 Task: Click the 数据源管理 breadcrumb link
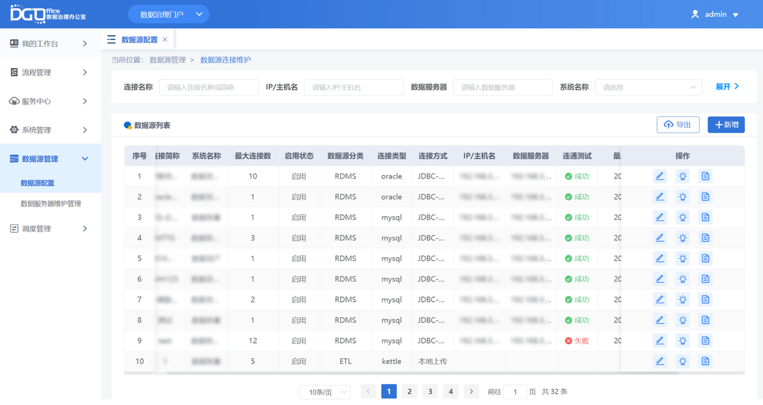click(x=167, y=60)
